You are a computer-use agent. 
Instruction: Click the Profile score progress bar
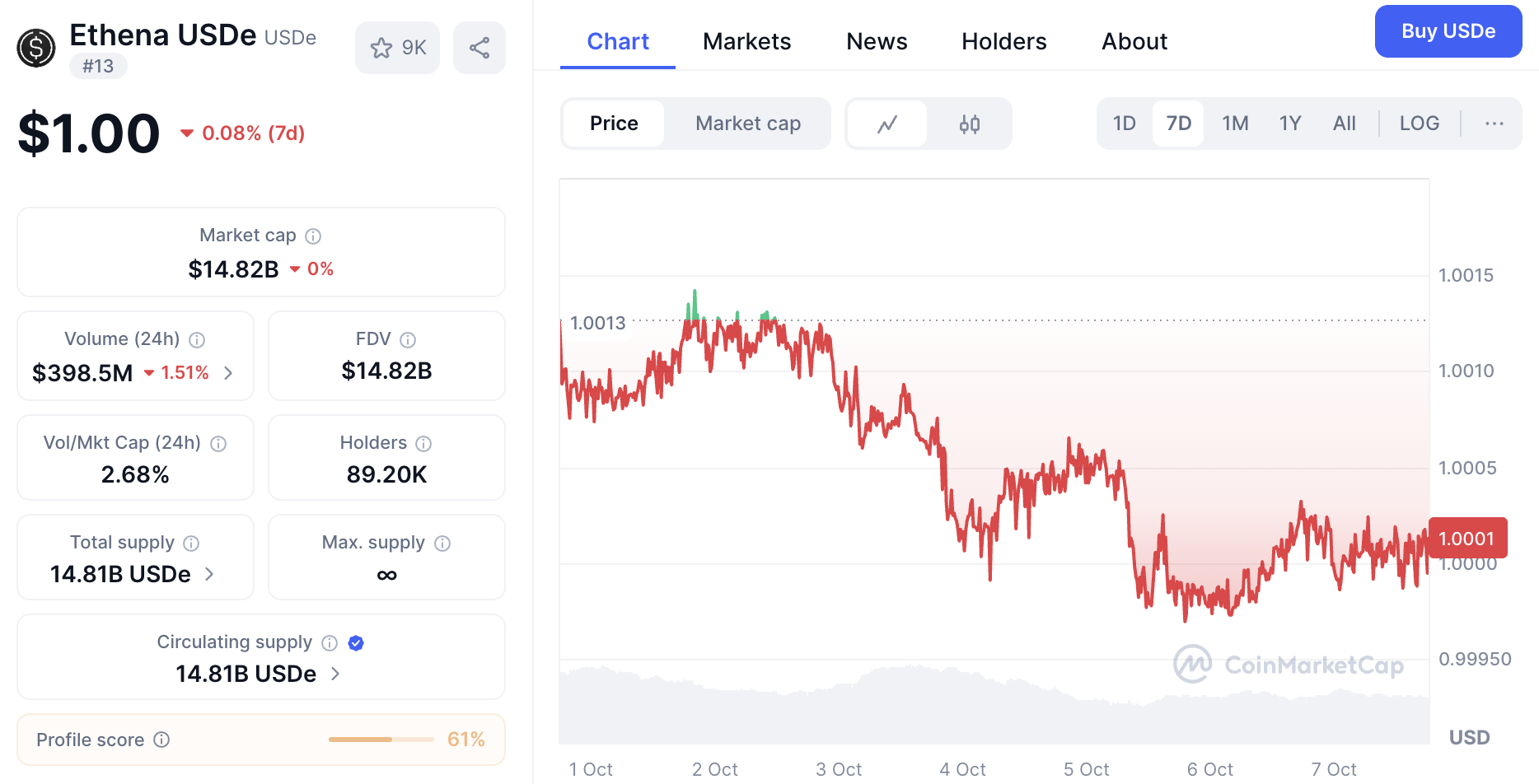(380, 740)
